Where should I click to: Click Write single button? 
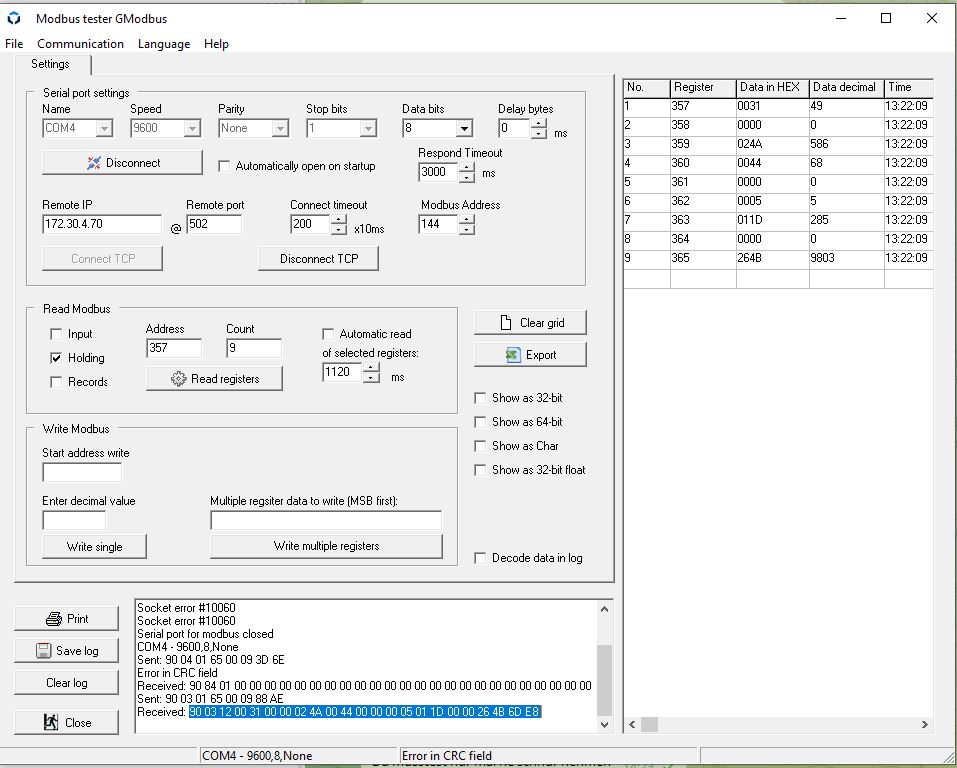95,546
